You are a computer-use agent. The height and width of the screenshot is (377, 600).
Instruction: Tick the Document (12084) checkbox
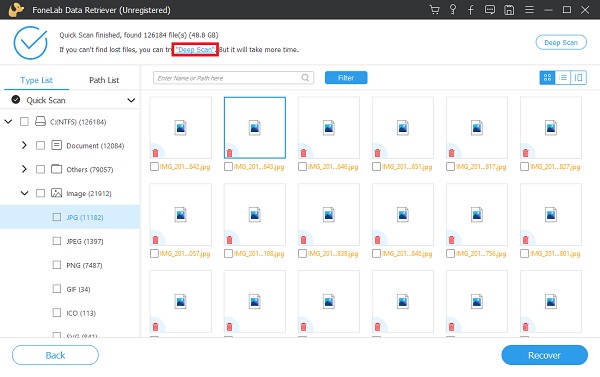pyautogui.click(x=40, y=145)
